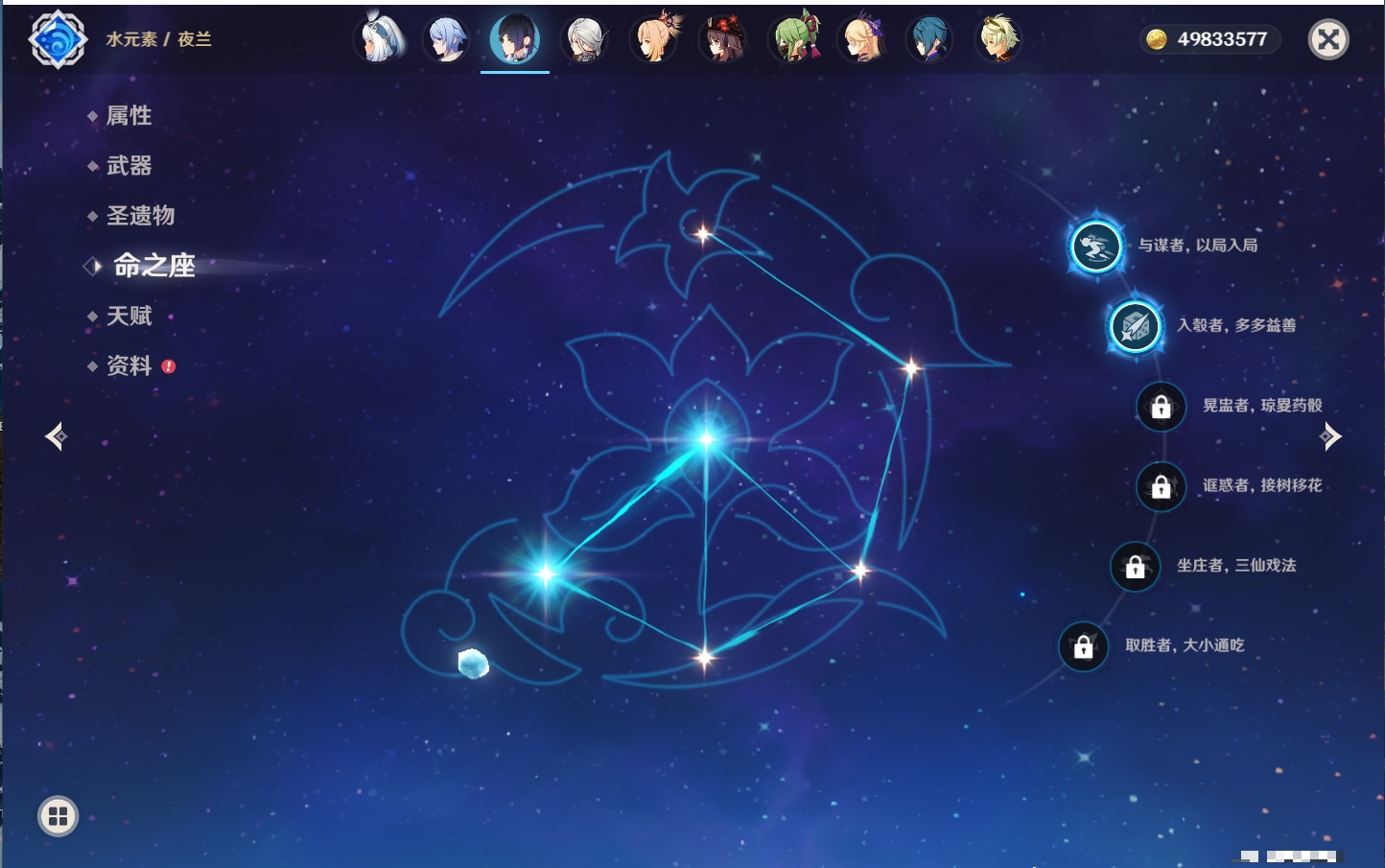Open the 资料 profile menu

(x=129, y=365)
